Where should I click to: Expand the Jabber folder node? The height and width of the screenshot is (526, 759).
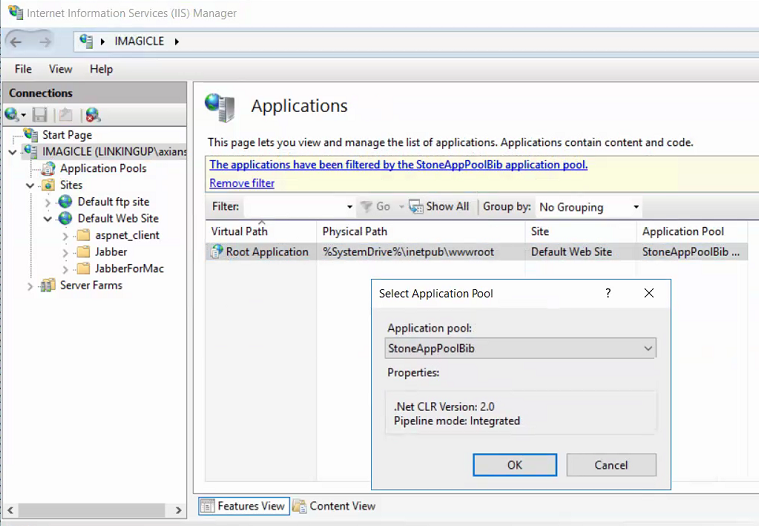[x=65, y=252]
